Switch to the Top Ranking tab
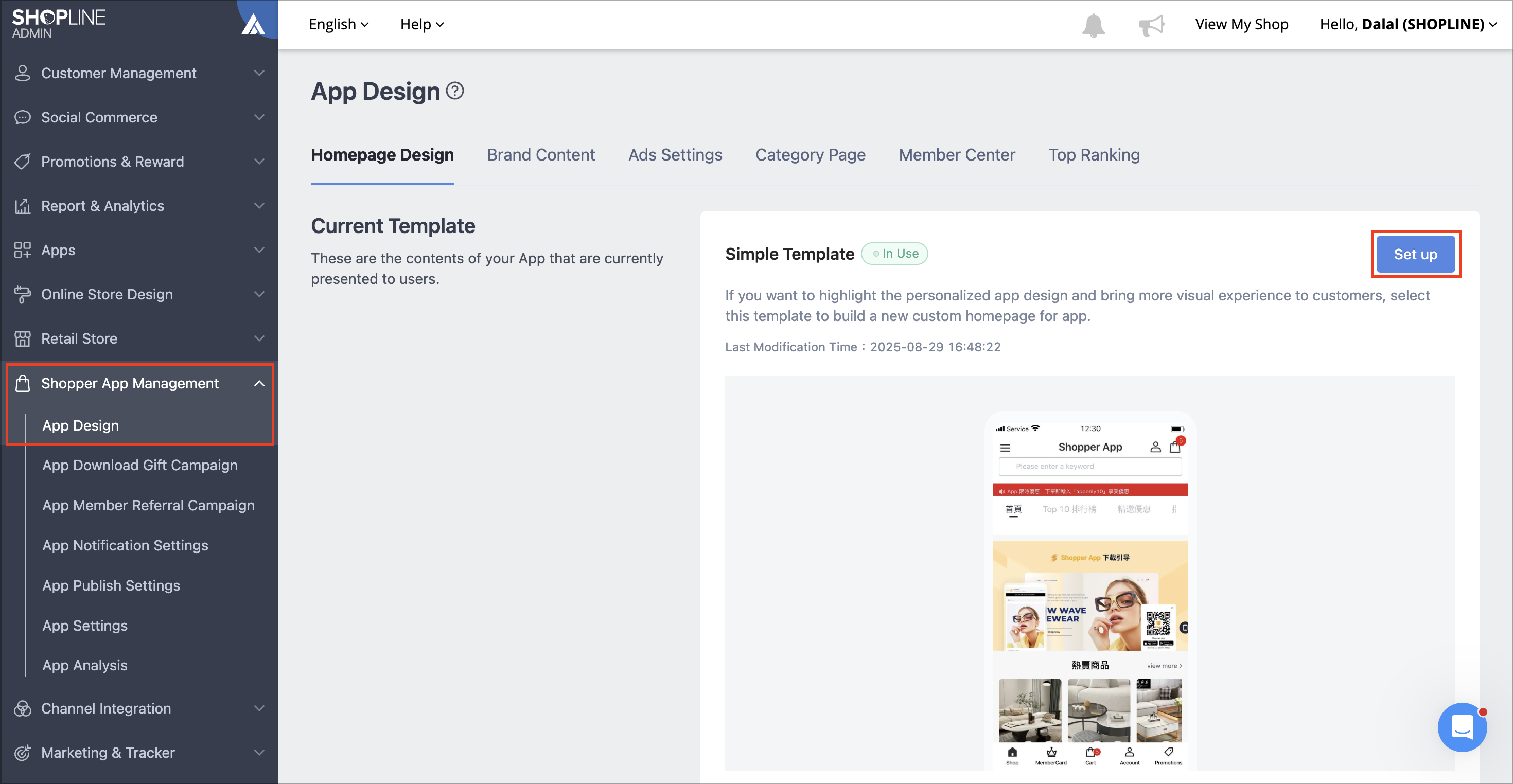This screenshot has width=1513, height=784. (1094, 155)
